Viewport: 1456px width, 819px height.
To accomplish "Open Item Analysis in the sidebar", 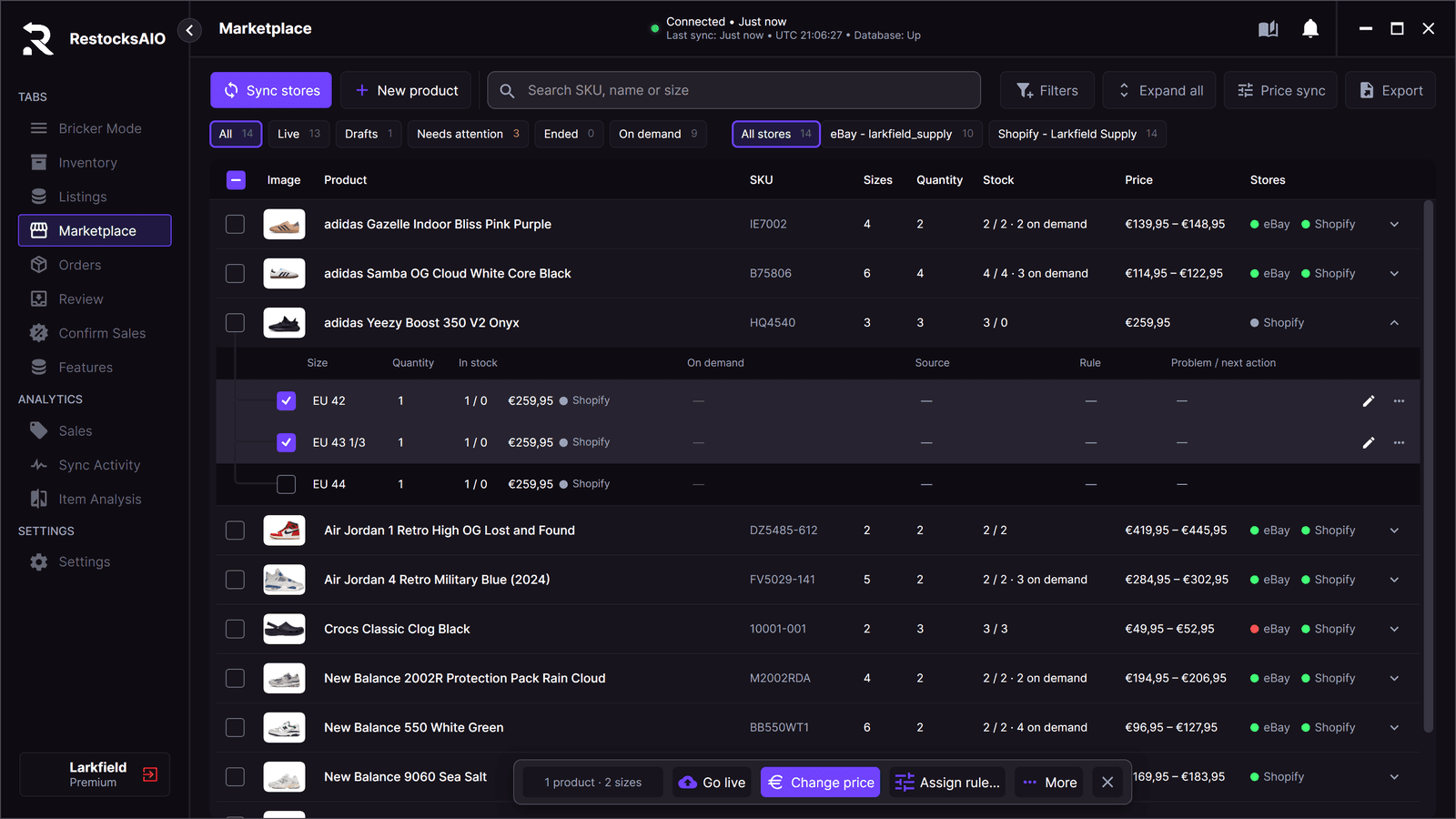I will (x=95, y=500).
